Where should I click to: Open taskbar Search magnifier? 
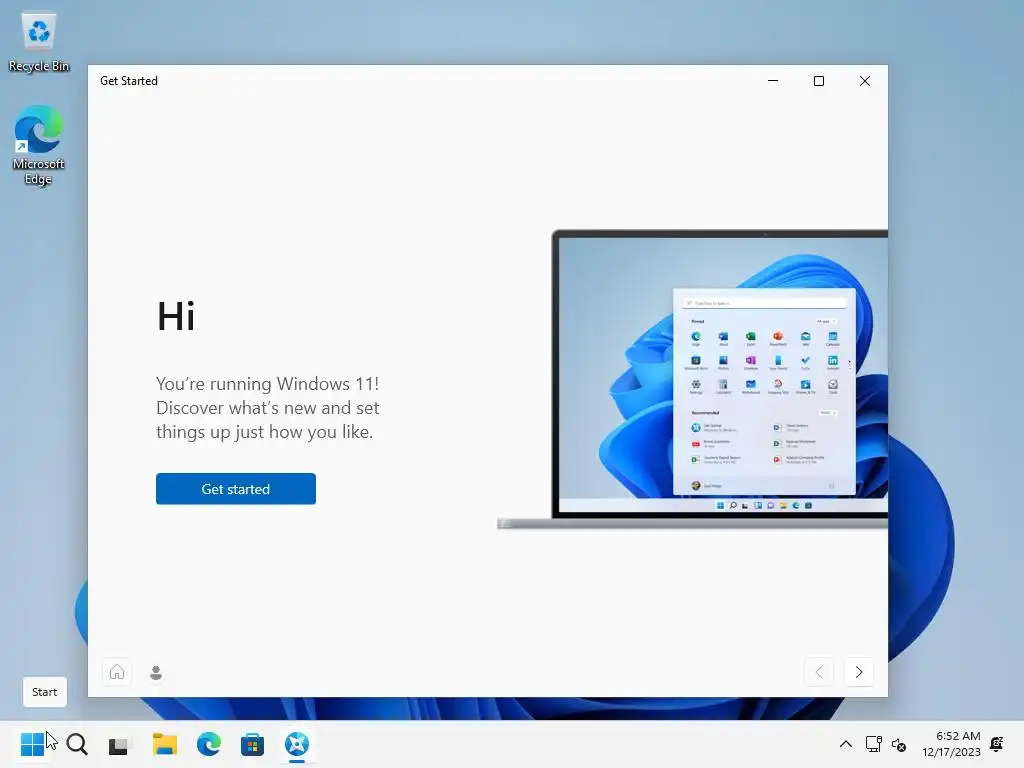[x=77, y=743]
